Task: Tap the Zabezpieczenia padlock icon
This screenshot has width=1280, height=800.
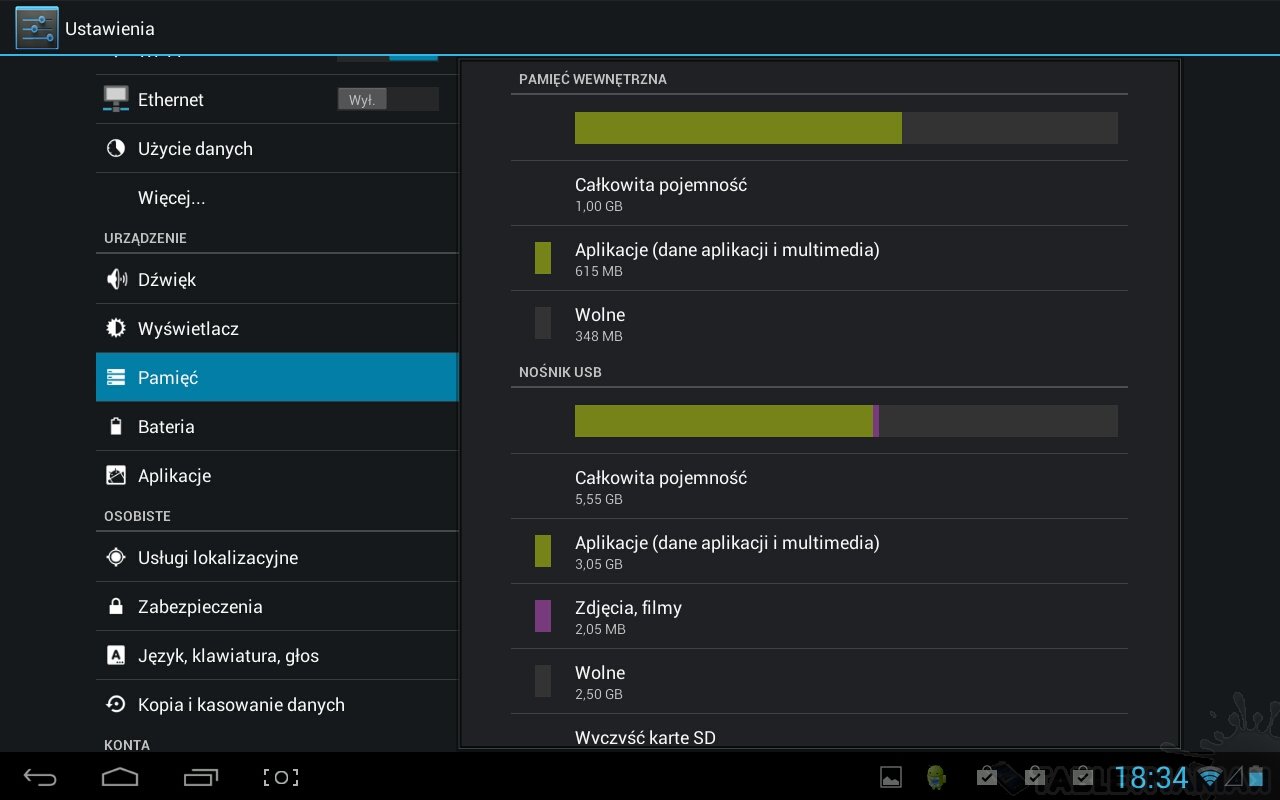Action: coord(116,607)
